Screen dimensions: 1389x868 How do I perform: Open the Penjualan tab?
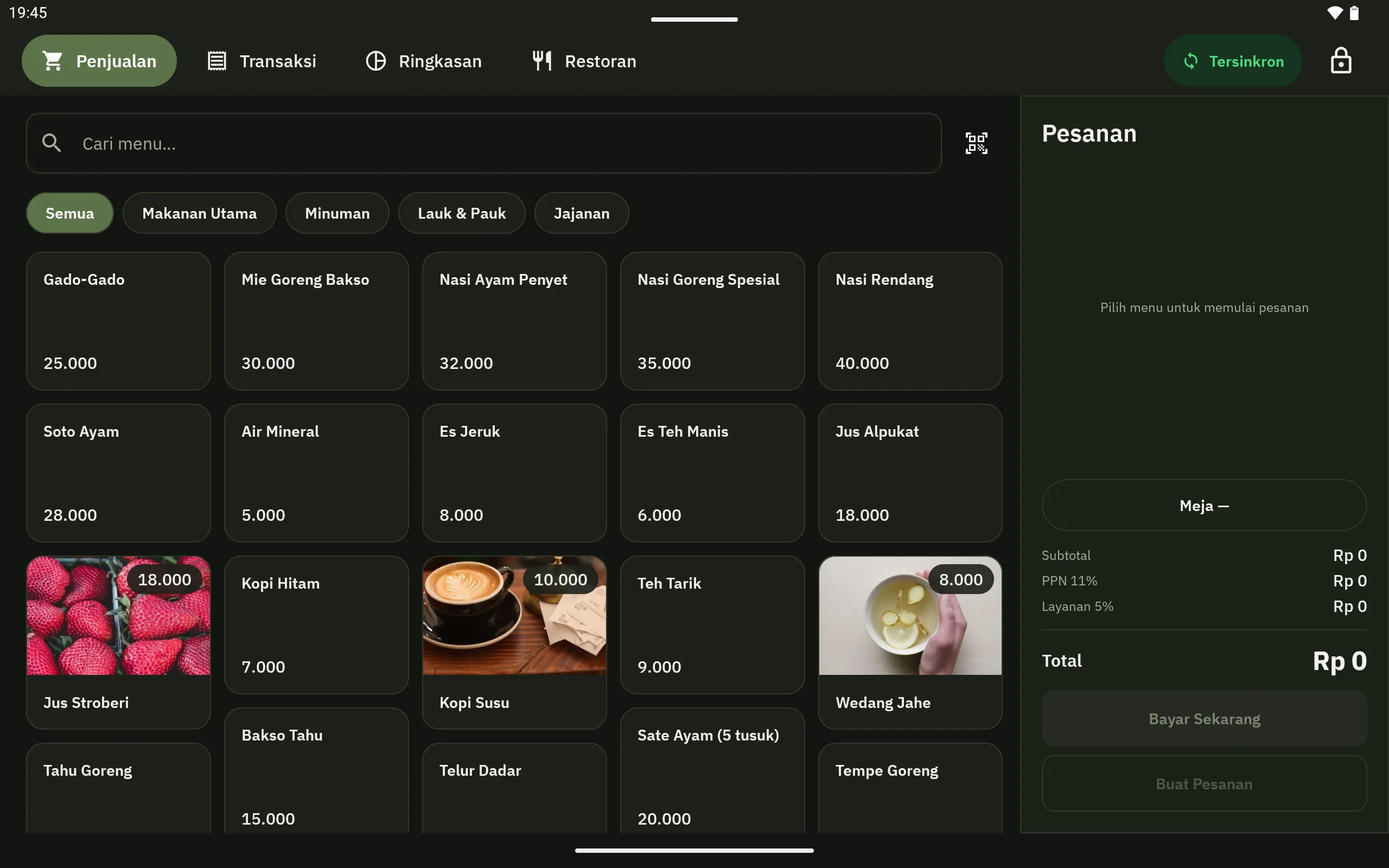99,61
